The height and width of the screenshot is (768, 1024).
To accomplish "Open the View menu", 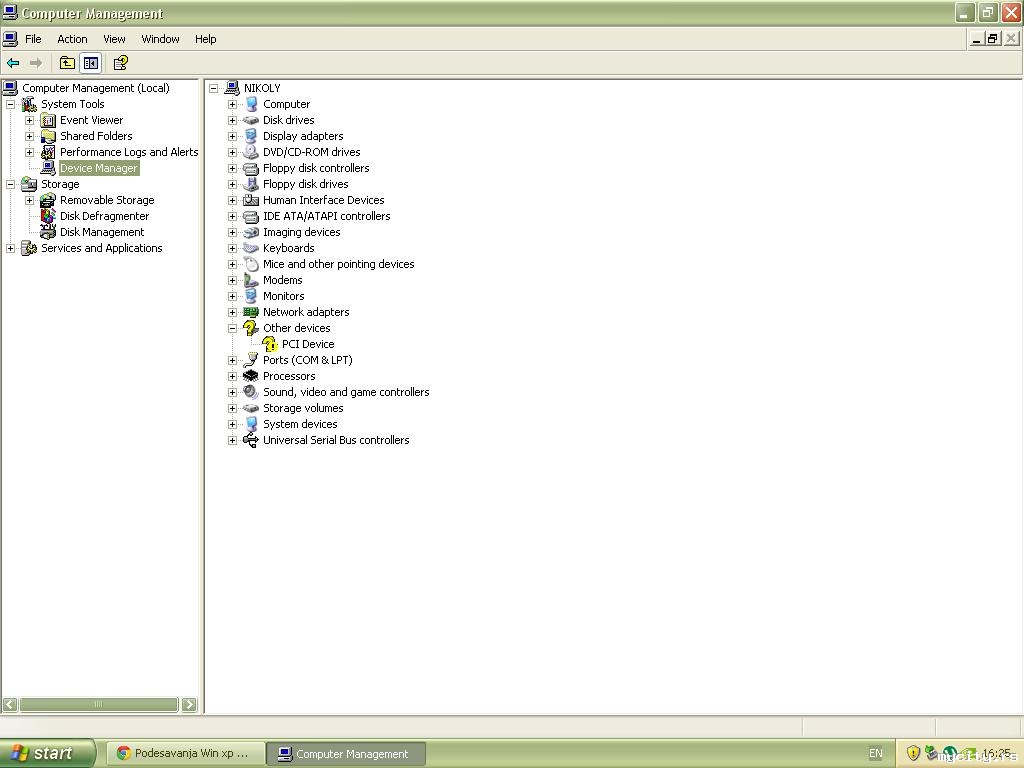I will (114, 39).
